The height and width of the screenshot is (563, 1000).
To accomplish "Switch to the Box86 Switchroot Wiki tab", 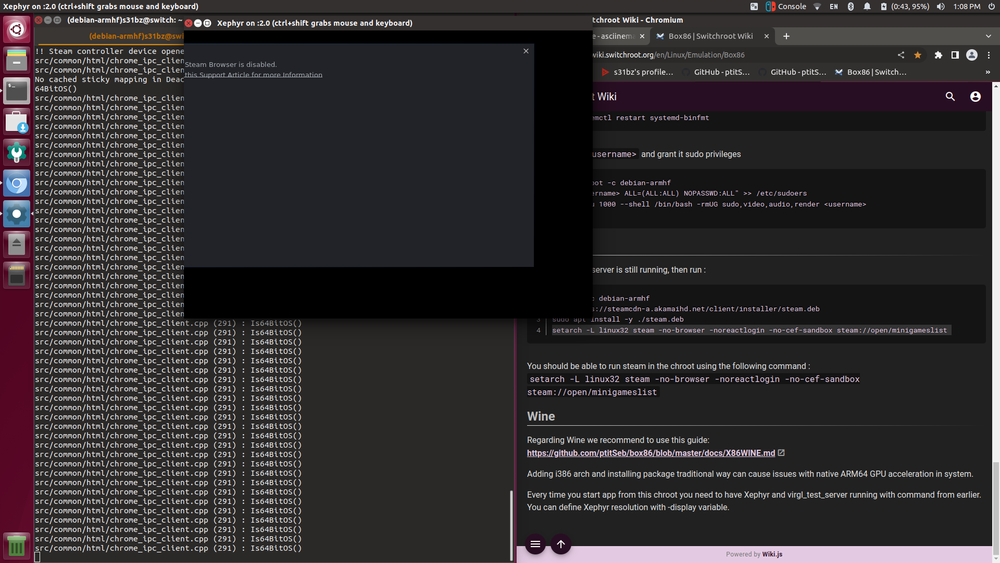I will [x=710, y=36].
